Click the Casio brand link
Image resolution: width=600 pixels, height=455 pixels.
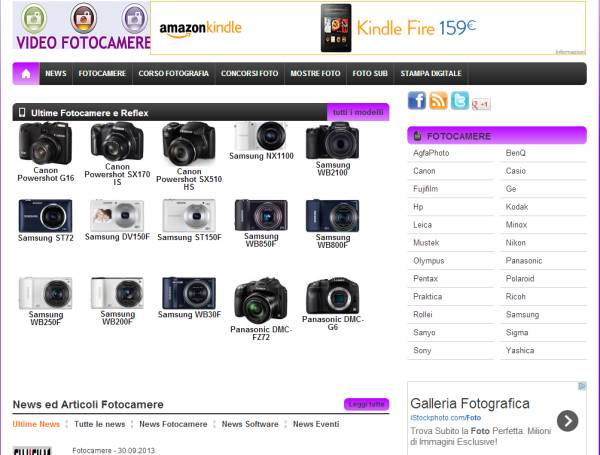tap(515, 171)
